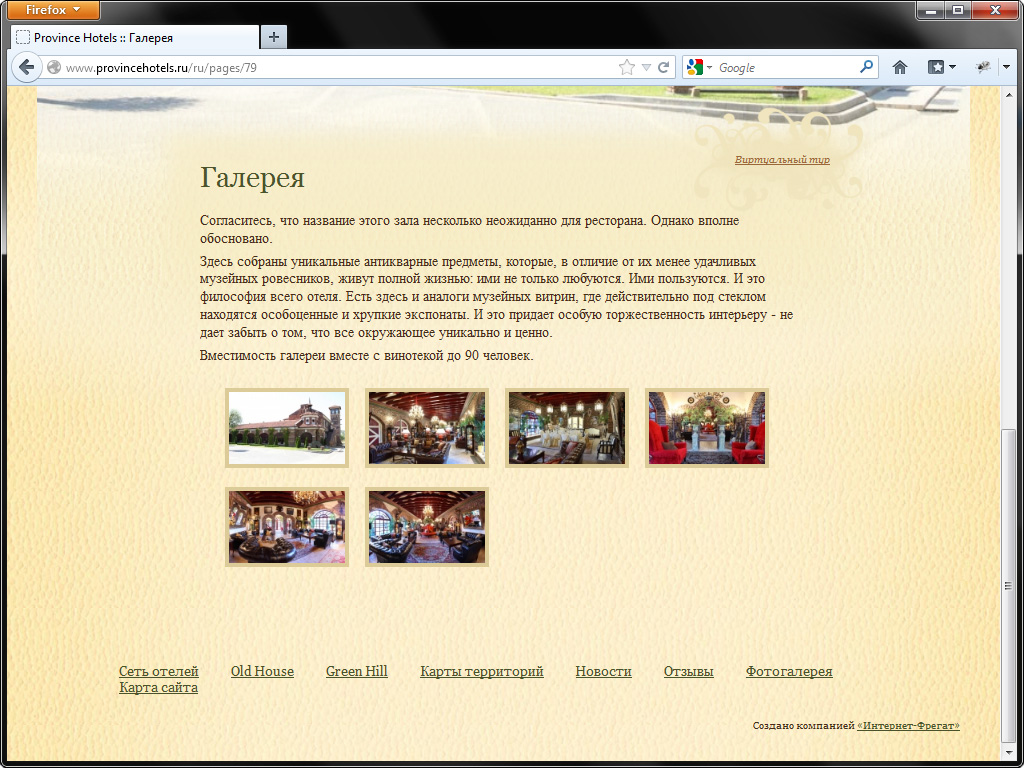1024x768 pixels.
Task: Click the scrollbar down arrow
Action: click(x=1008, y=751)
